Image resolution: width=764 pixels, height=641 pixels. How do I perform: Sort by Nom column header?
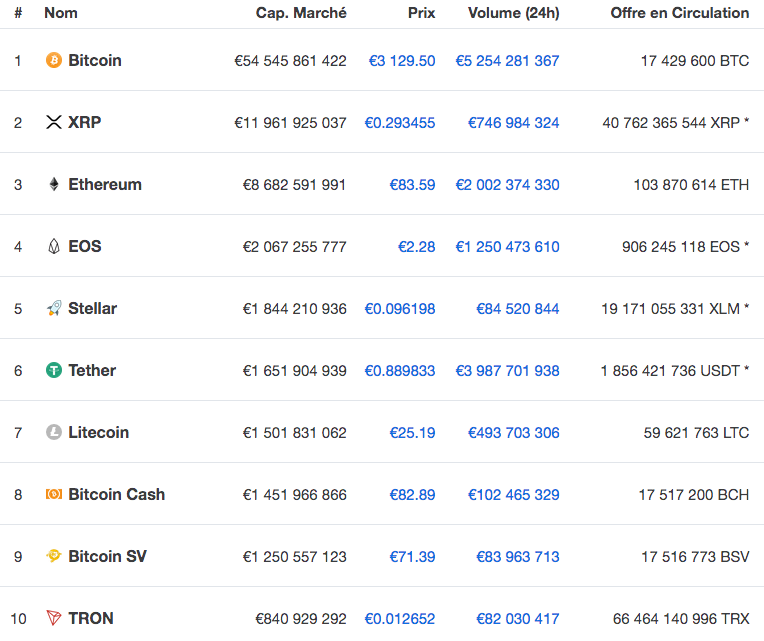(61, 13)
